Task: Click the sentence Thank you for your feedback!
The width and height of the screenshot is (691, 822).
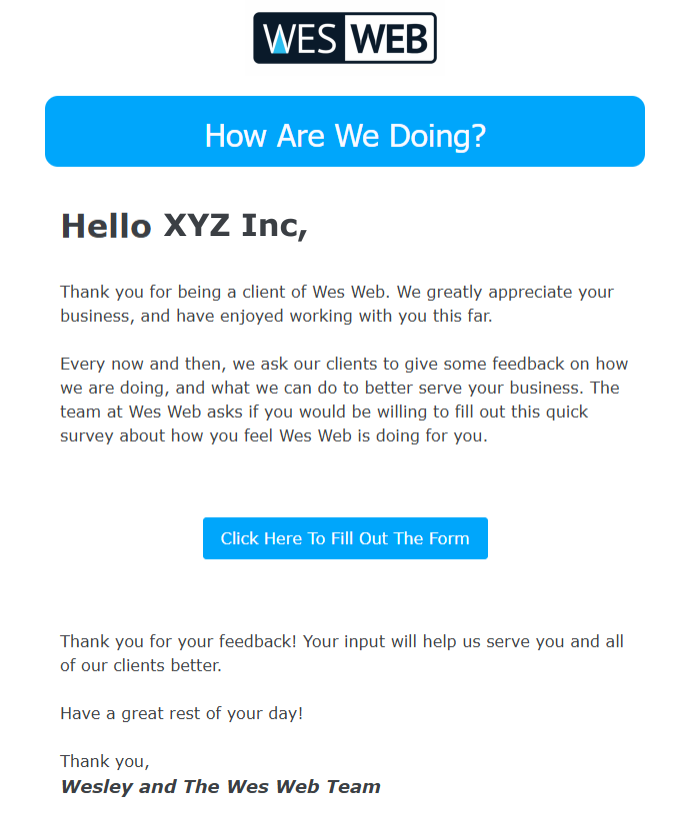Action: point(178,641)
